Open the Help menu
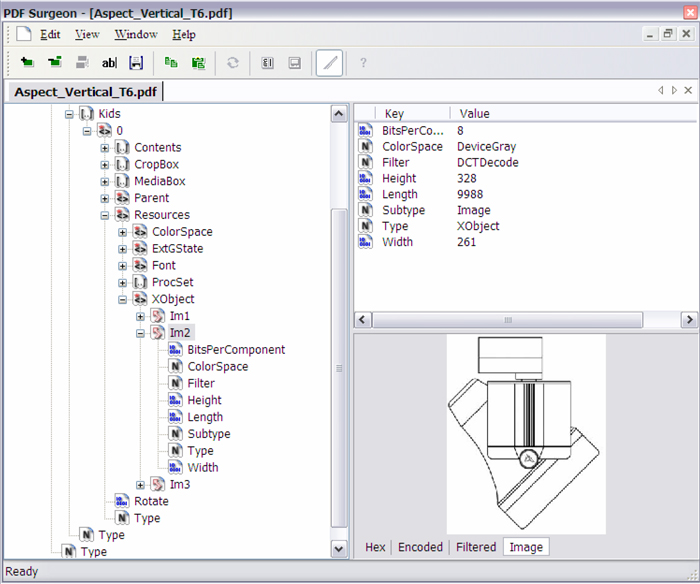 [x=184, y=34]
